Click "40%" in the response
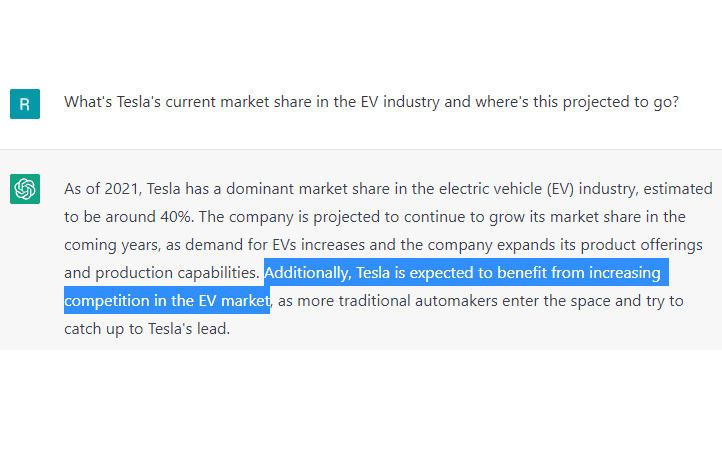 pyautogui.click(x=176, y=216)
